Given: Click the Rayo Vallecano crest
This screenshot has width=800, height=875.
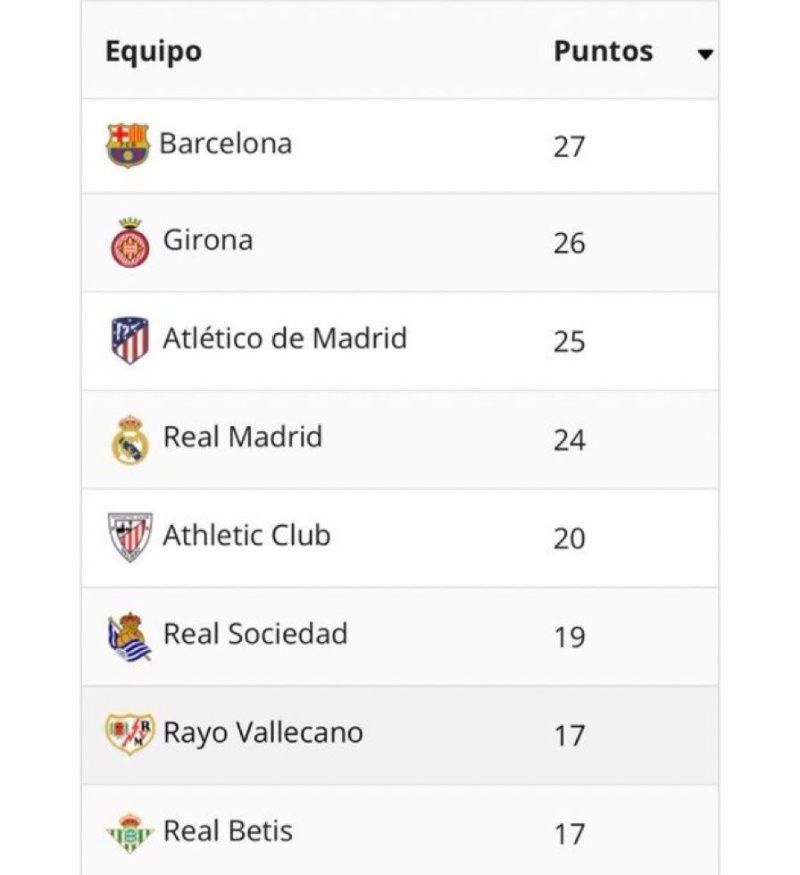Looking at the screenshot, I should [x=130, y=733].
